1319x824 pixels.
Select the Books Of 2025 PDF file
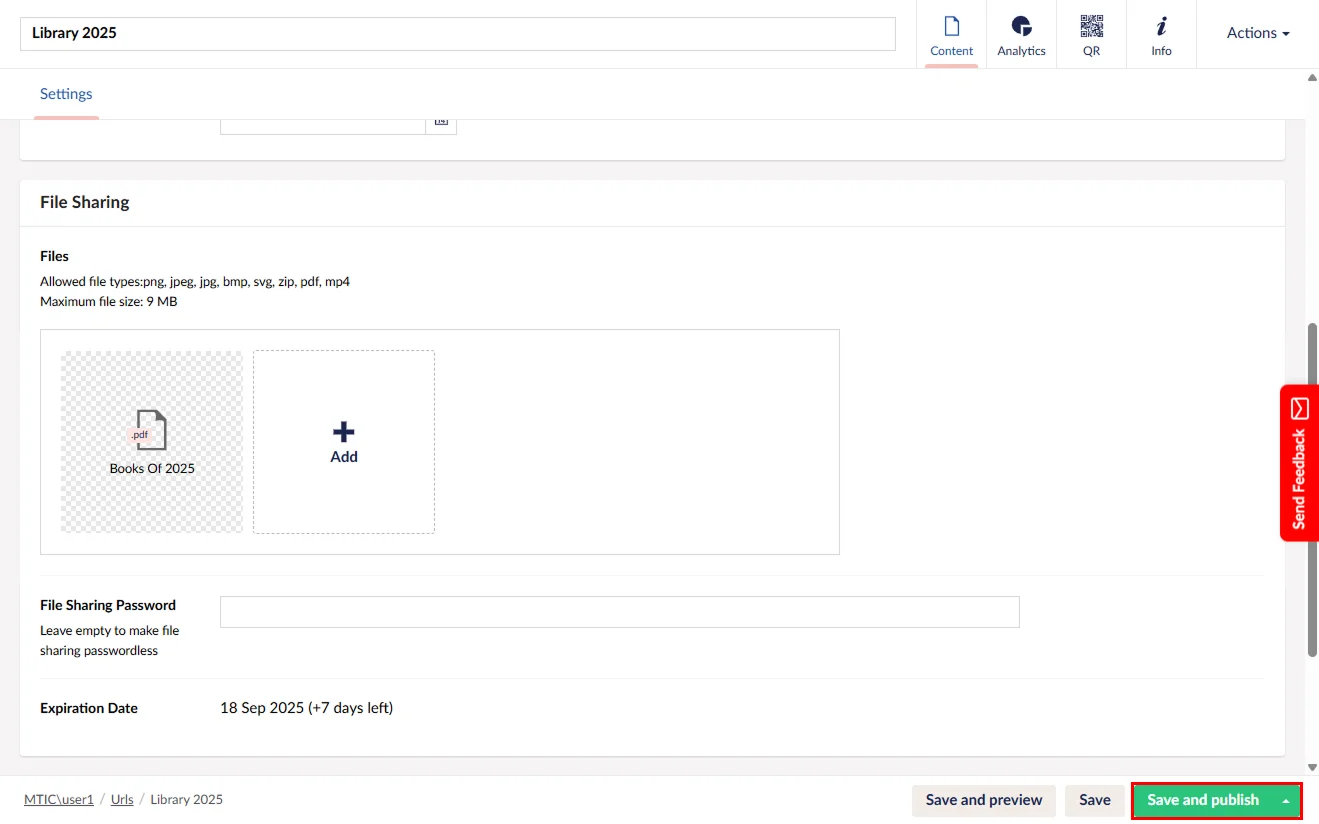(152, 441)
